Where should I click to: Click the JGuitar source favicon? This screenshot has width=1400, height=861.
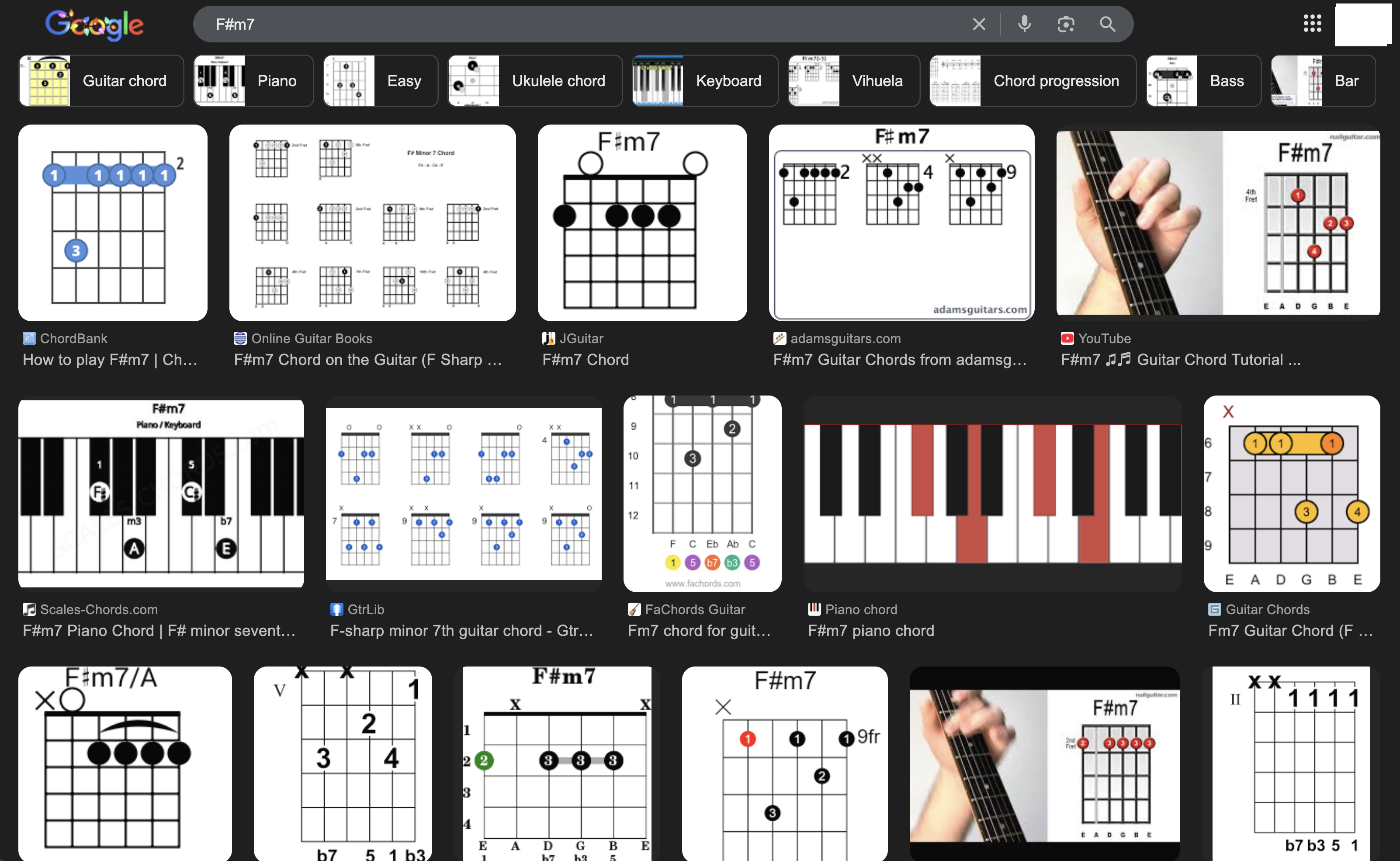coord(548,338)
